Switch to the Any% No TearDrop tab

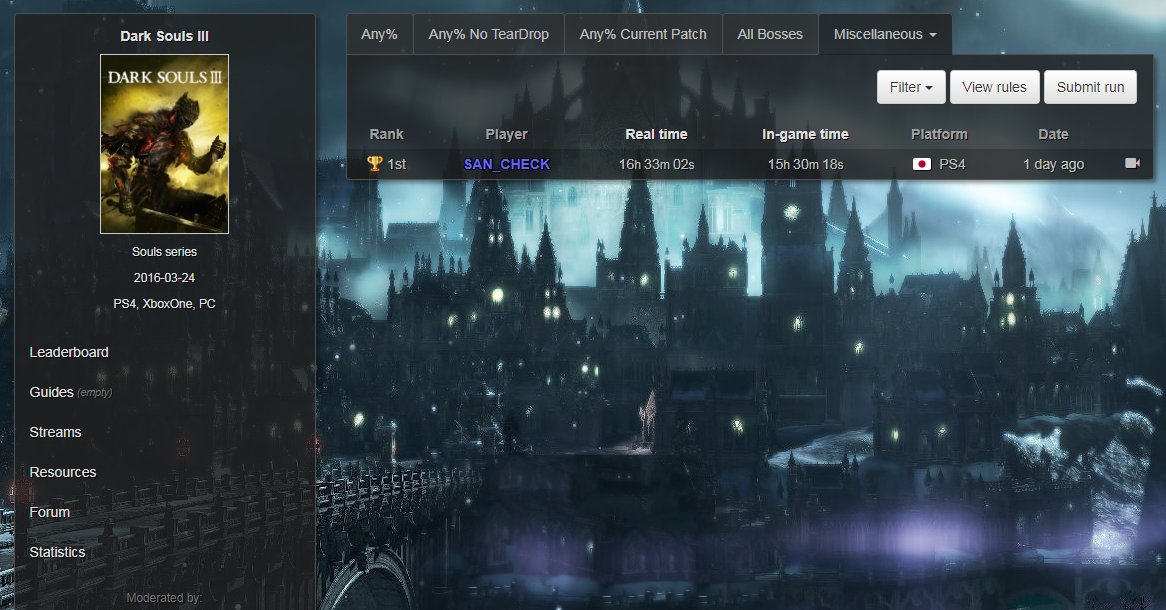pyautogui.click(x=489, y=34)
